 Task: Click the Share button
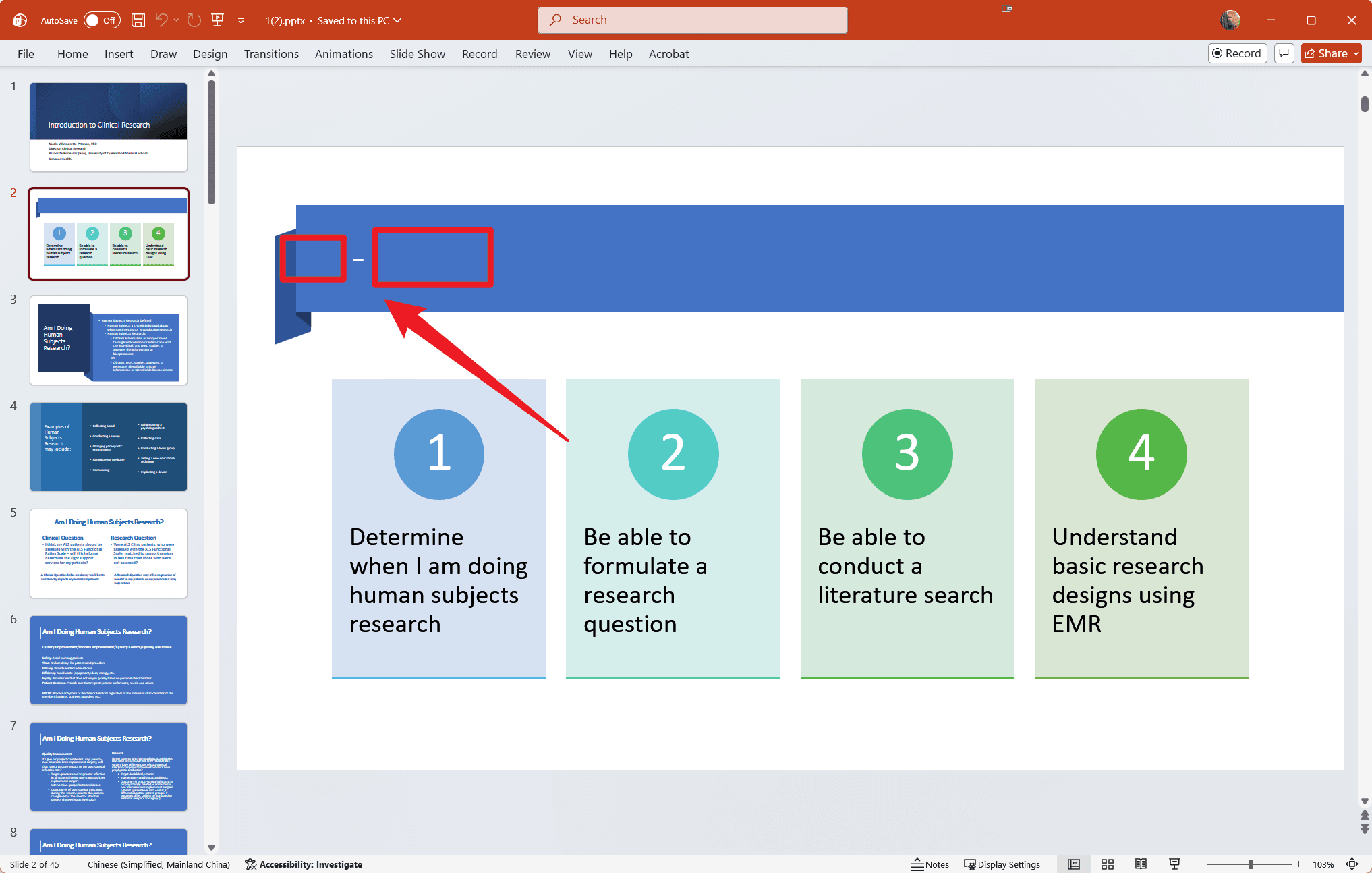coord(1332,53)
